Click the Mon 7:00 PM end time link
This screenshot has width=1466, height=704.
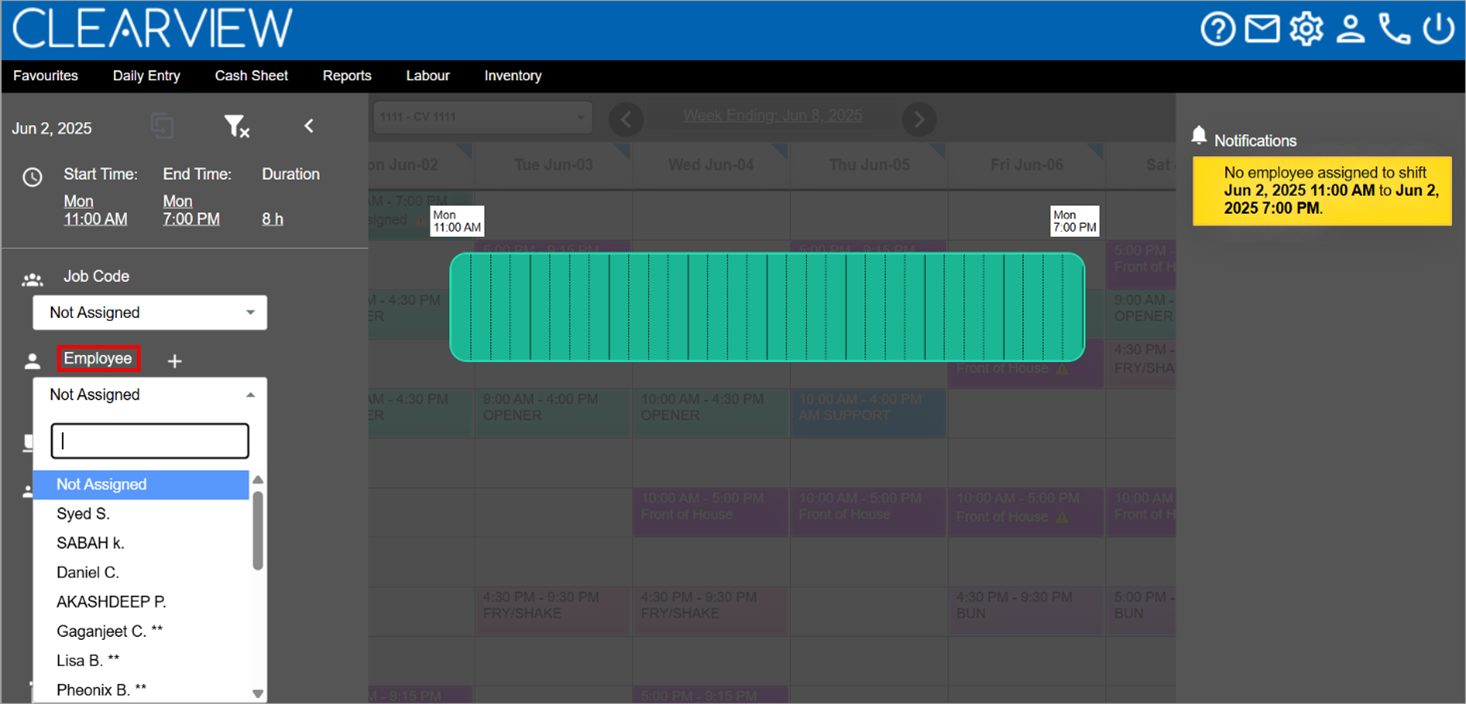191,210
